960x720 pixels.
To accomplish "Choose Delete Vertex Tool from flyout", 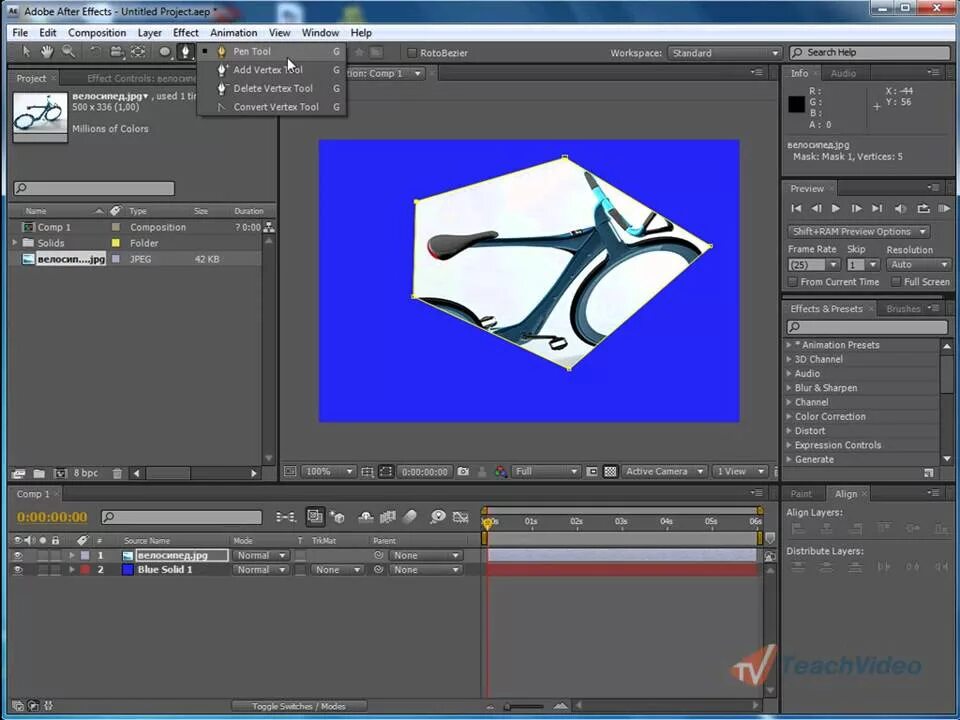I will (x=273, y=88).
